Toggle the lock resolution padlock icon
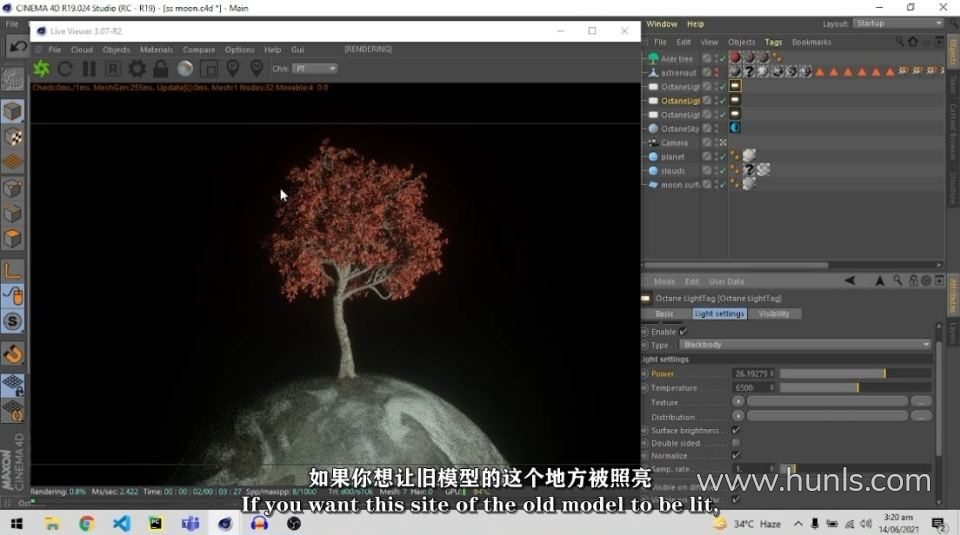Image resolution: width=960 pixels, height=535 pixels. point(161,69)
